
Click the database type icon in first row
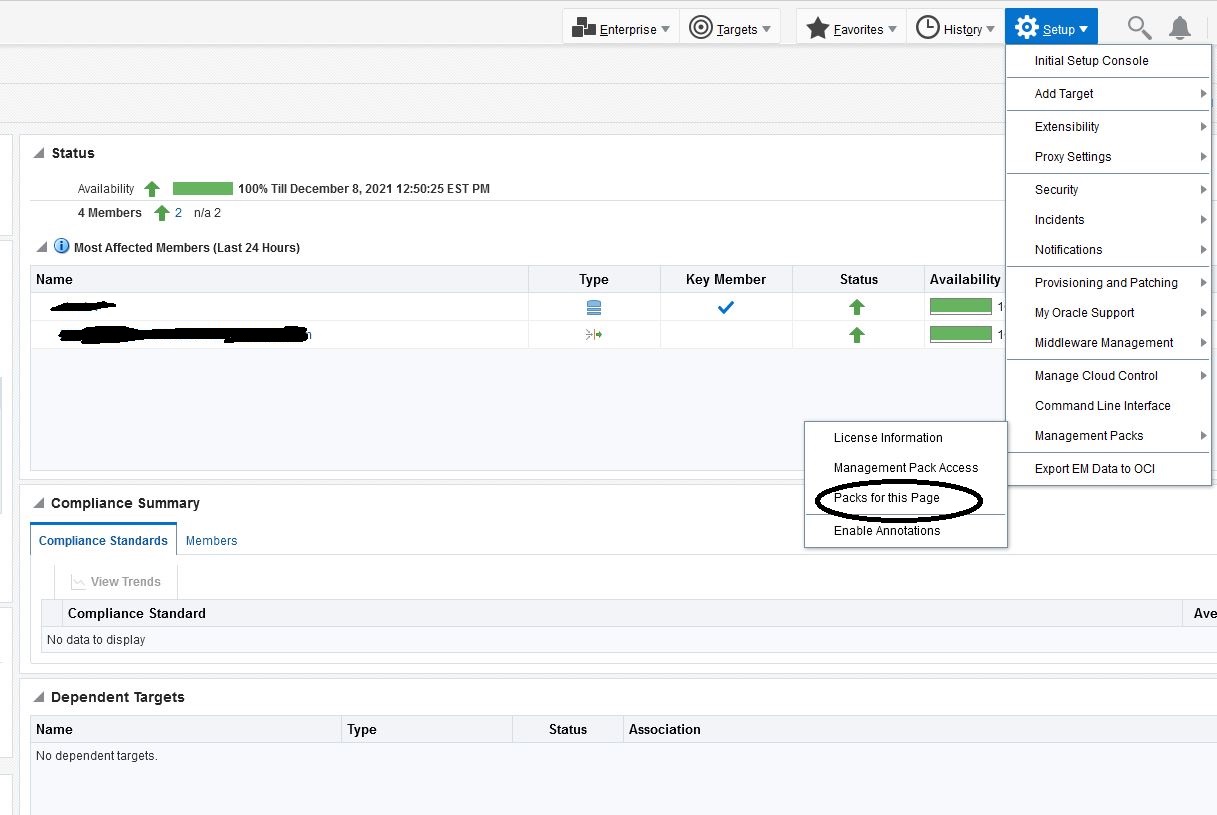pos(593,307)
